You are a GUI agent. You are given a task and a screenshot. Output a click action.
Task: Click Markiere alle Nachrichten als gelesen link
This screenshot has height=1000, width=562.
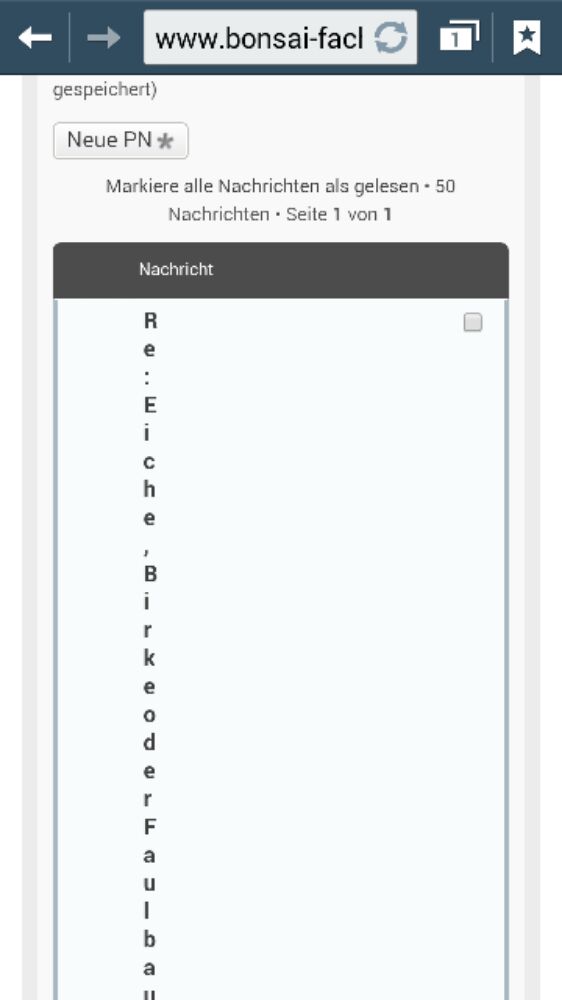coord(263,186)
